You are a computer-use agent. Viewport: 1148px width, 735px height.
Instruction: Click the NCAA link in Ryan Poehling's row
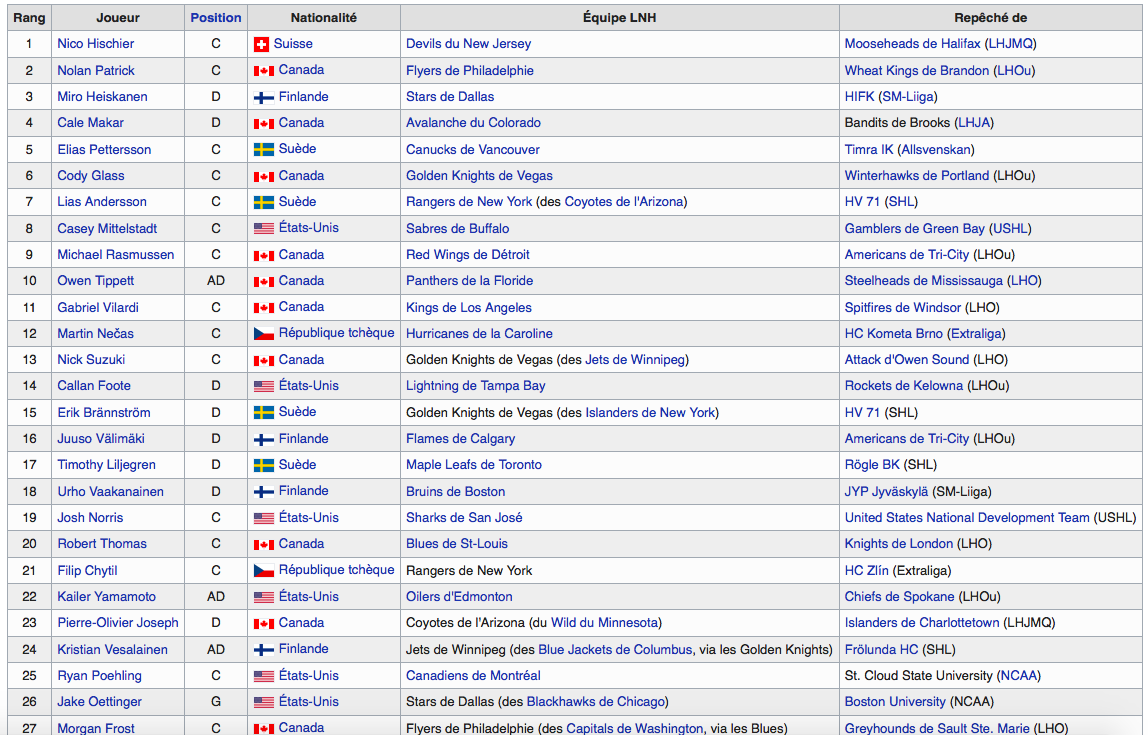pos(1018,676)
